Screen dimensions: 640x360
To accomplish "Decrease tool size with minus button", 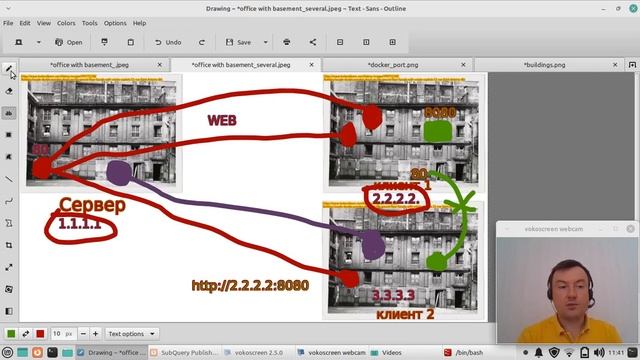I will pyautogui.click(x=83, y=334).
